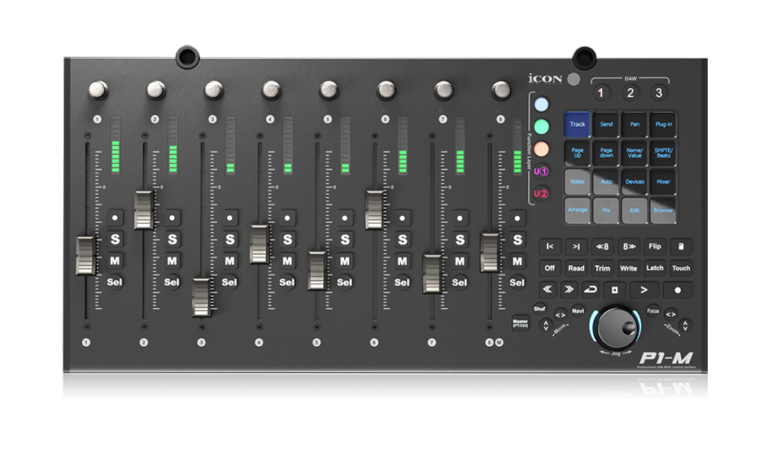Screen dimensions: 768x452
Task: Set automation to Read
Action: (576, 268)
